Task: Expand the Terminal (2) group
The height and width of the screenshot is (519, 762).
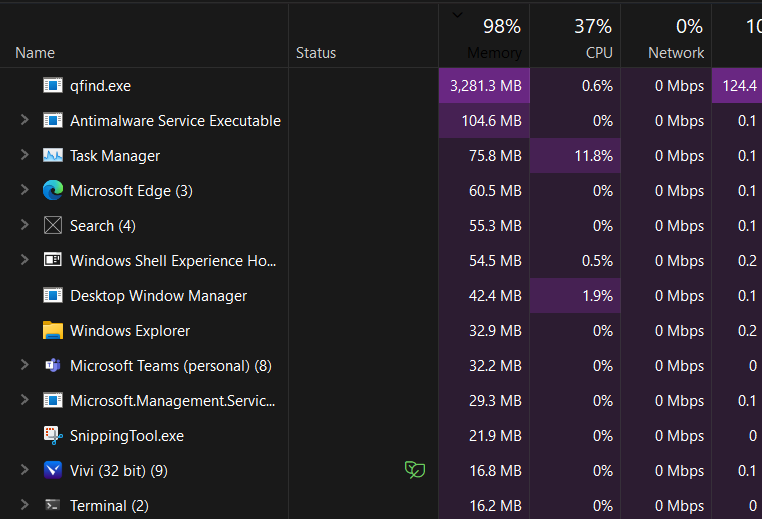Action: coord(24,504)
